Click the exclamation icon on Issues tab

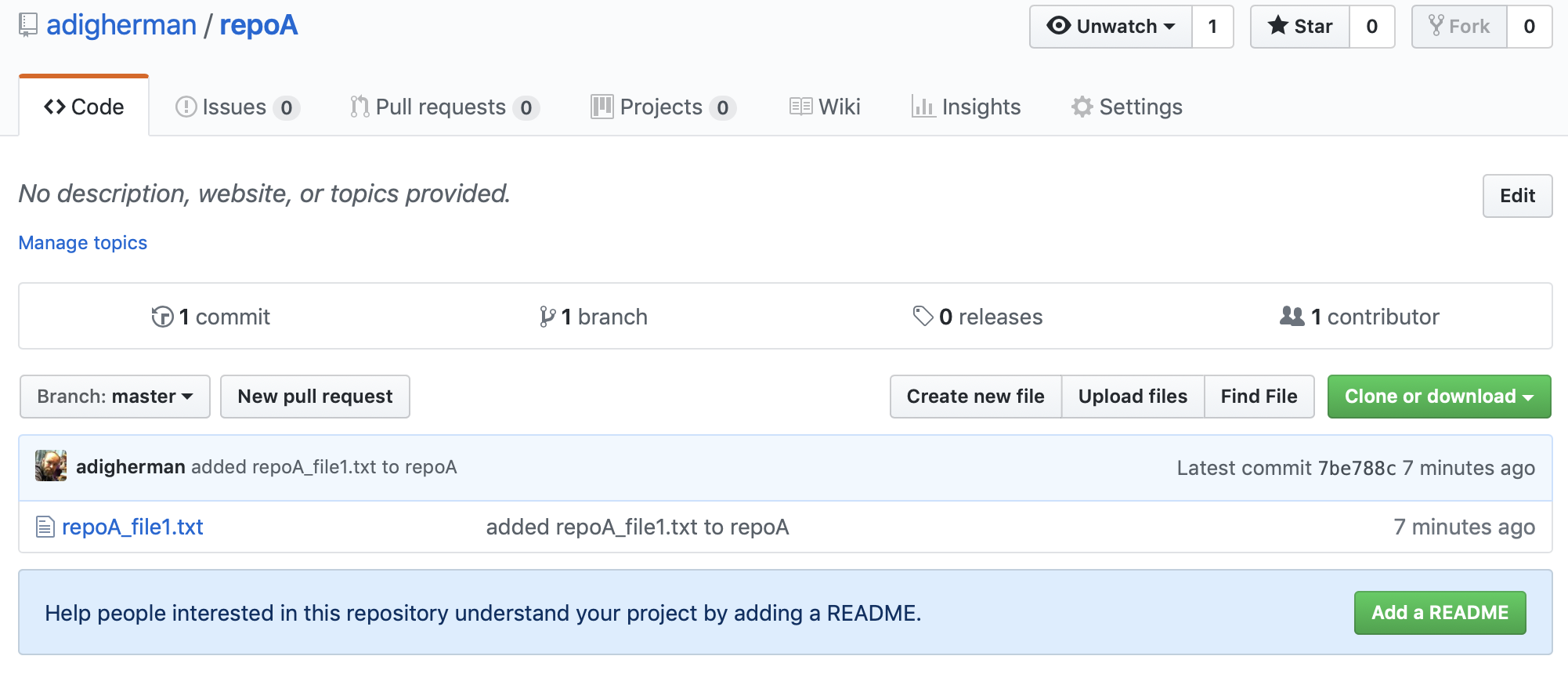click(186, 107)
